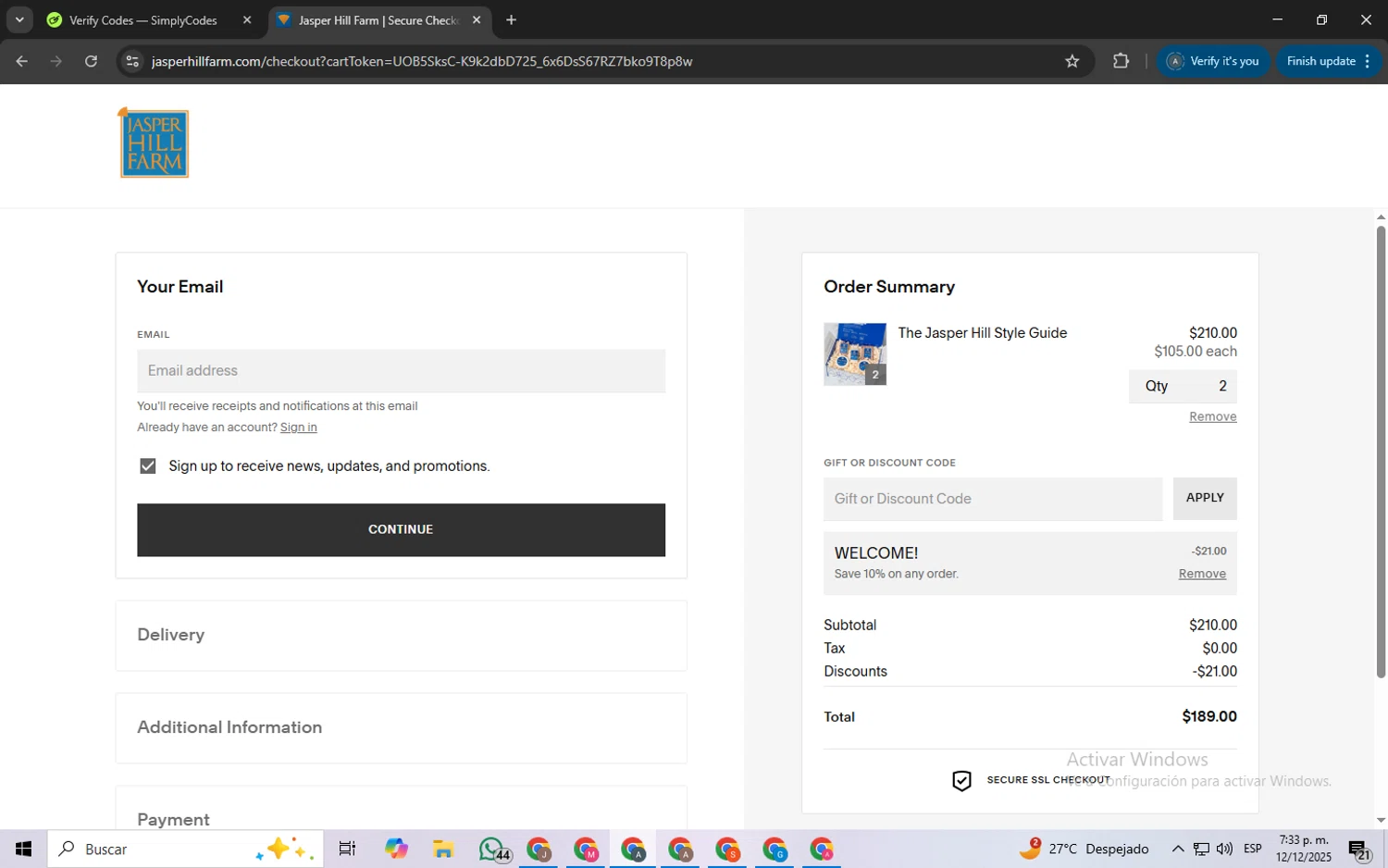The width and height of the screenshot is (1388, 868).
Task: Click the $105.00 each price text
Action: 1196,352
